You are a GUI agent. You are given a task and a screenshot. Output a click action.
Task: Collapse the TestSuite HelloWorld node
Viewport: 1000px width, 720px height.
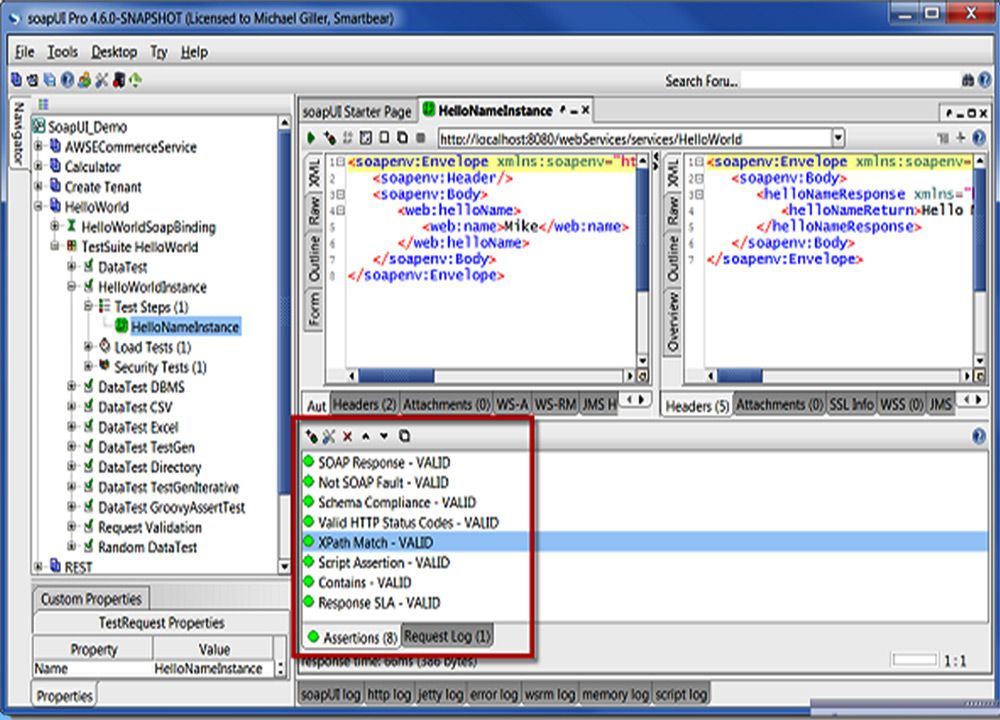pyautogui.click(x=55, y=246)
